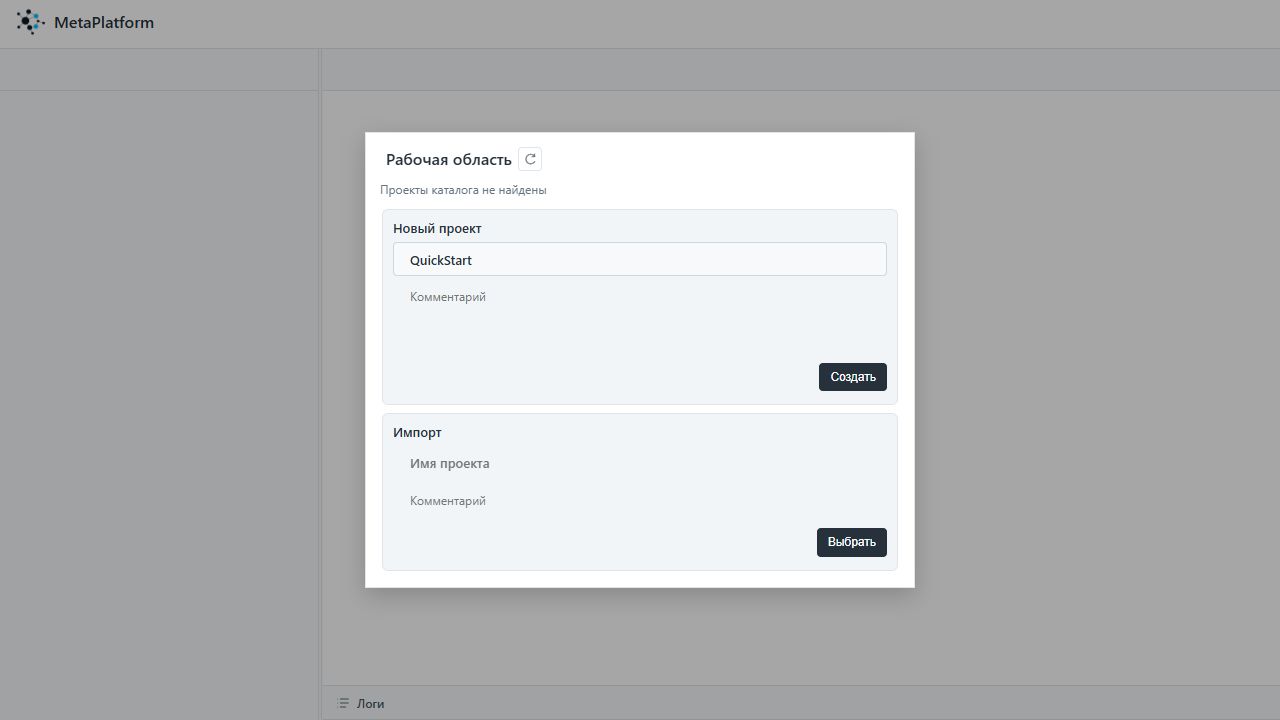The image size is (1280, 720).
Task: Click the Импорт section label
Action: point(417,433)
